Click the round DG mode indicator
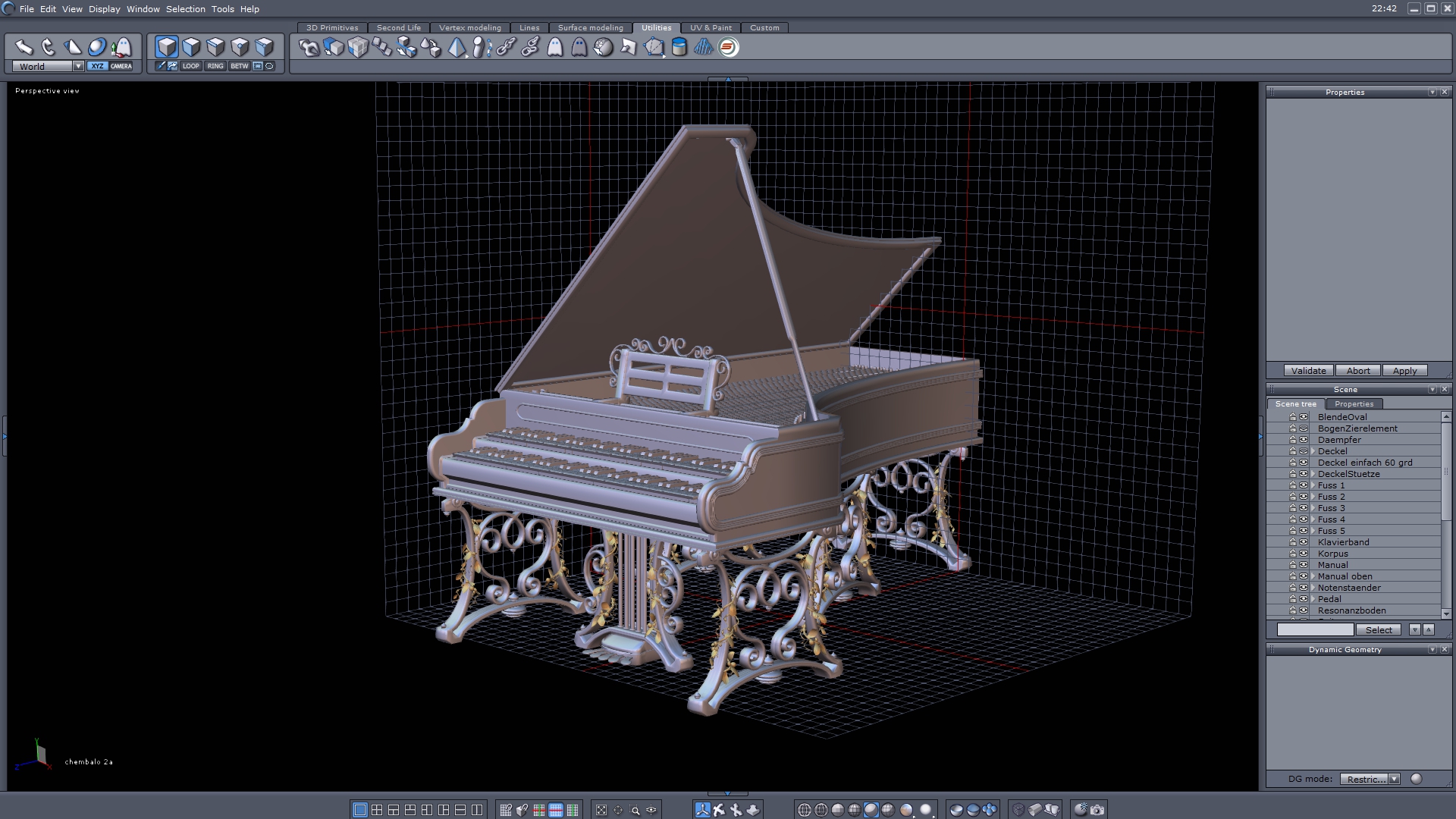This screenshot has width=1456, height=819. (1416, 779)
